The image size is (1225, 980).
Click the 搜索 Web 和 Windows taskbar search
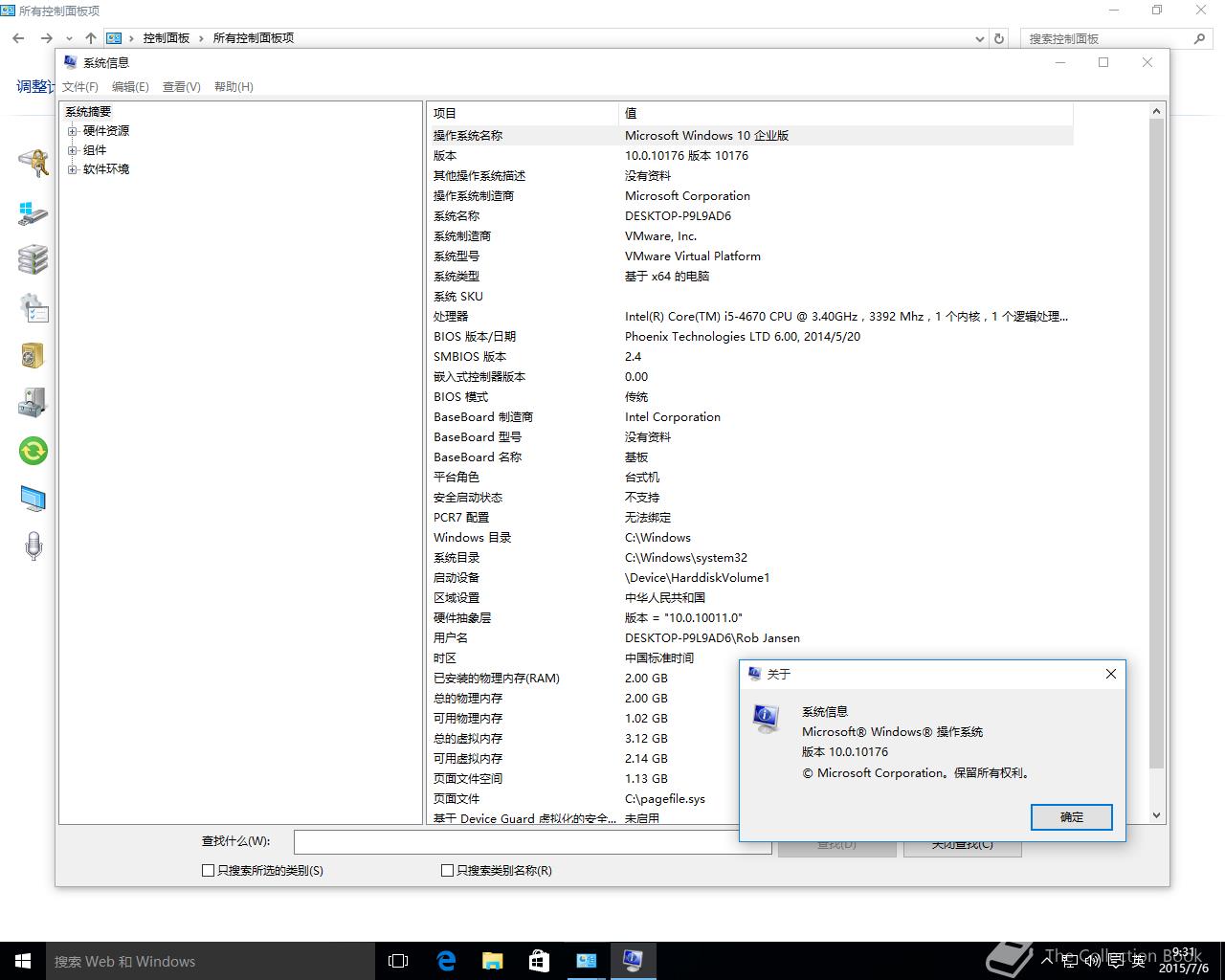click(210, 961)
